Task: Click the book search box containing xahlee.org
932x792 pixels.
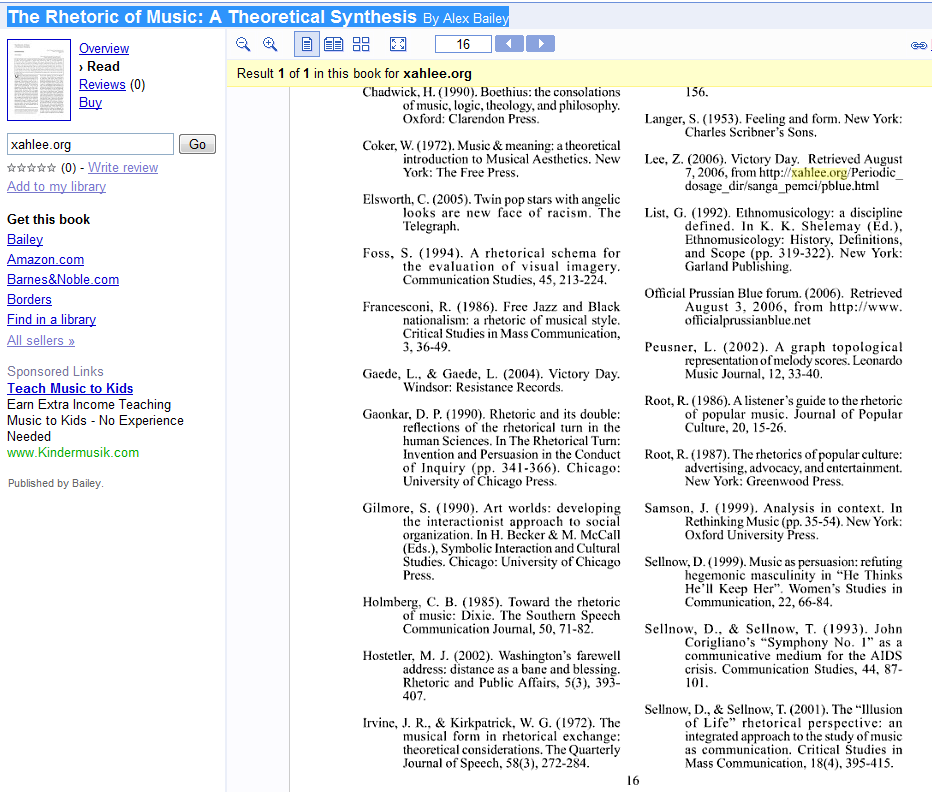Action: click(90, 144)
